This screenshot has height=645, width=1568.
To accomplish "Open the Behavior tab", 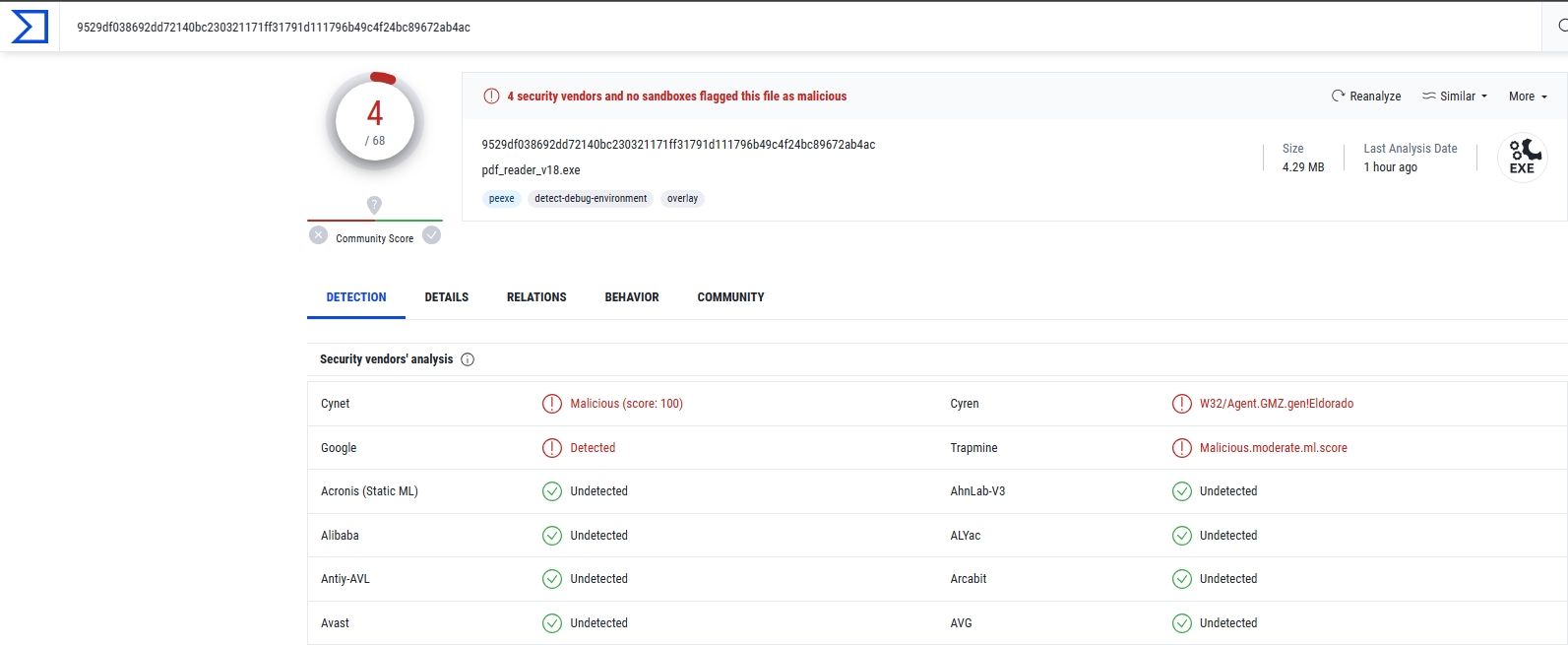I will point(632,297).
